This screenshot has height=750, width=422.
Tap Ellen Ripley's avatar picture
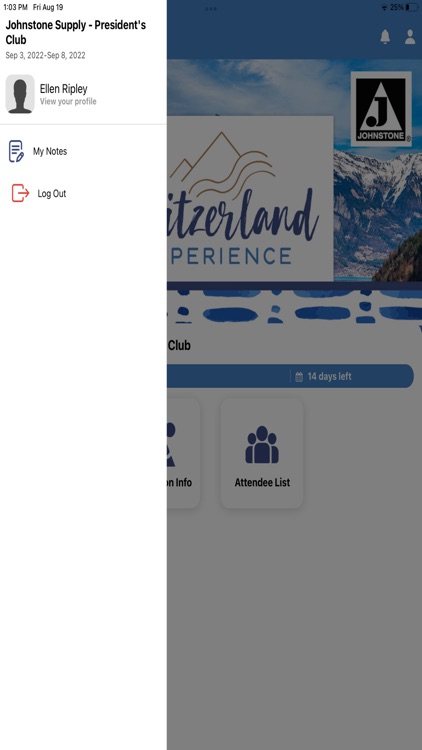(20, 94)
